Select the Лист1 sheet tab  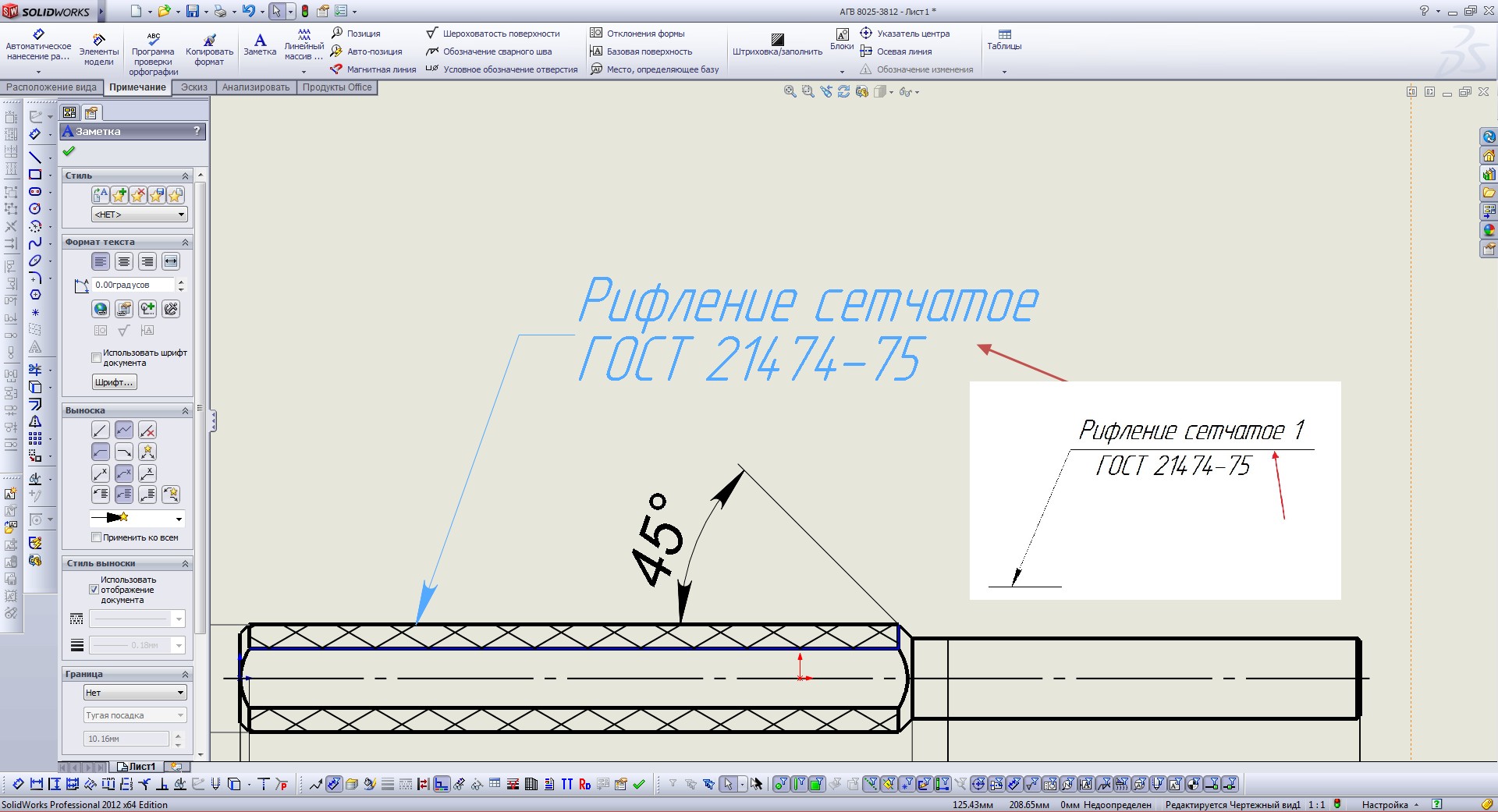pos(137,767)
